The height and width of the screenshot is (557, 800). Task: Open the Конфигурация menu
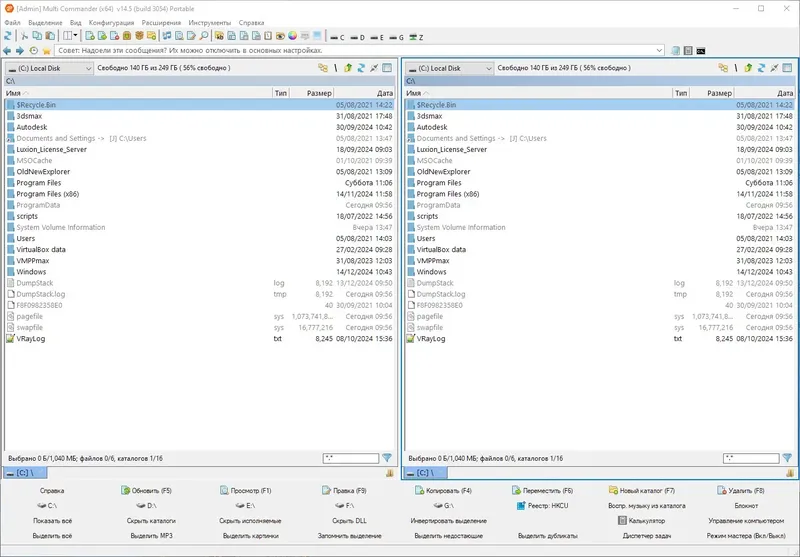tap(111, 22)
